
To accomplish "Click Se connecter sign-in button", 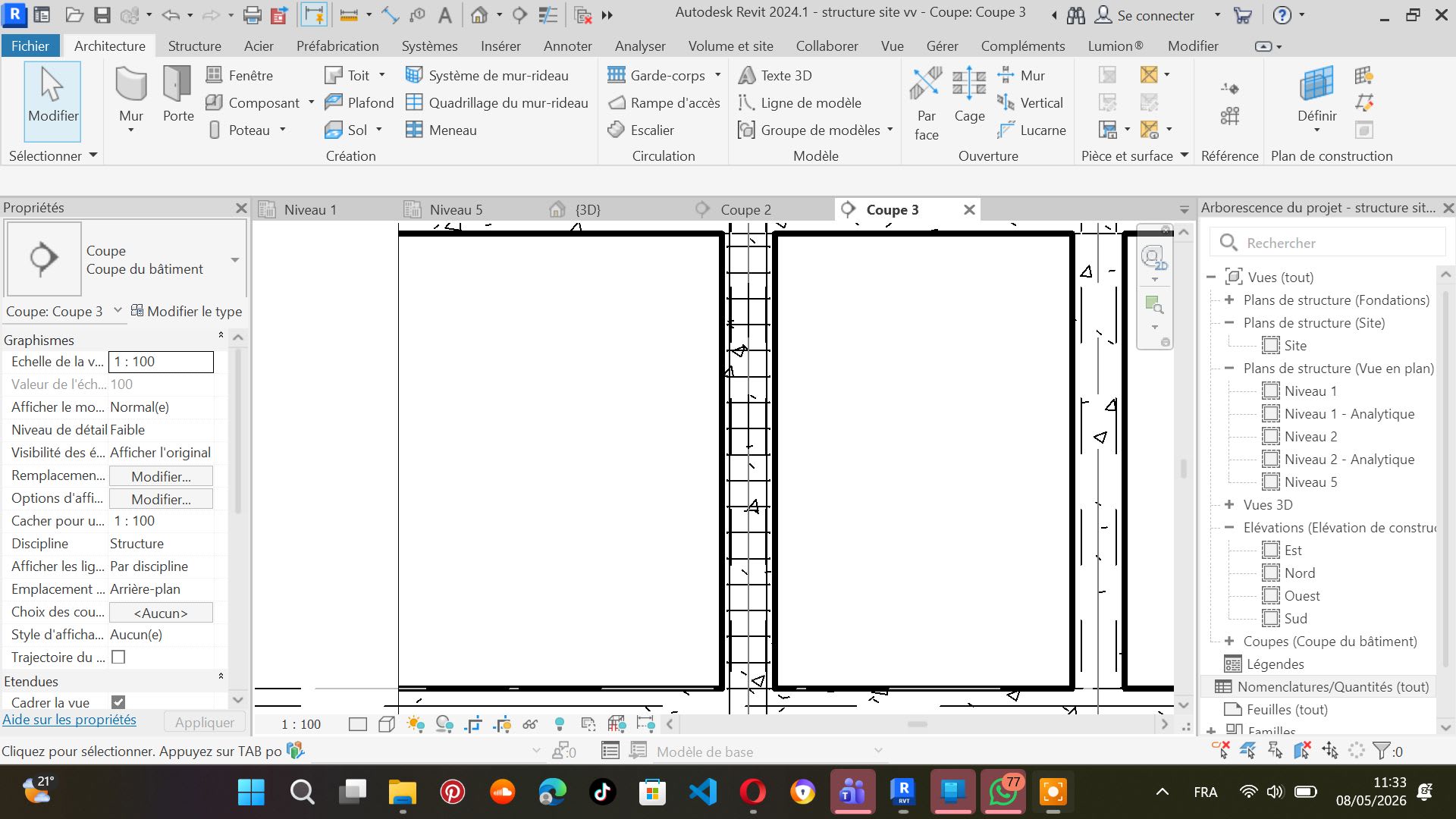I will (1145, 15).
